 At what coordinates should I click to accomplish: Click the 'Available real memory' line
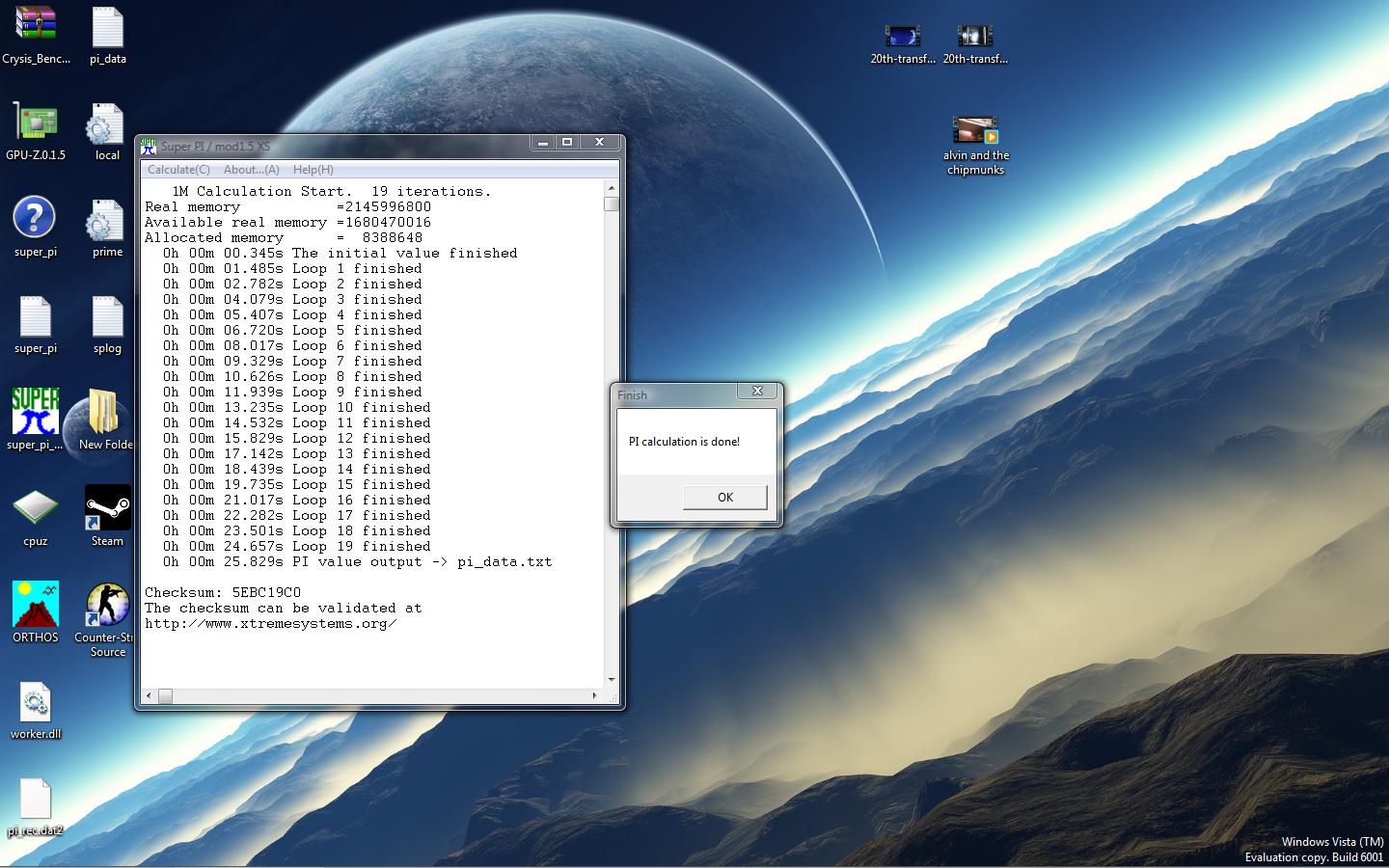(288, 223)
